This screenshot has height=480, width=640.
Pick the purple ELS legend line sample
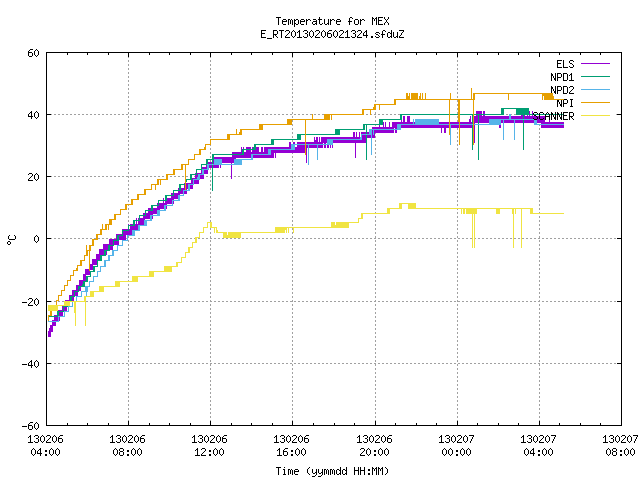596,64
